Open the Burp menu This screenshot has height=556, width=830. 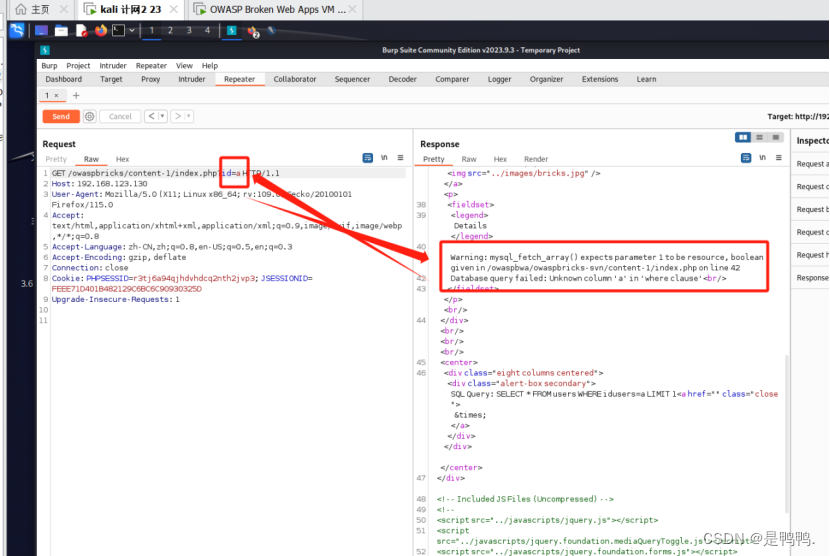pyautogui.click(x=49, y=66)
